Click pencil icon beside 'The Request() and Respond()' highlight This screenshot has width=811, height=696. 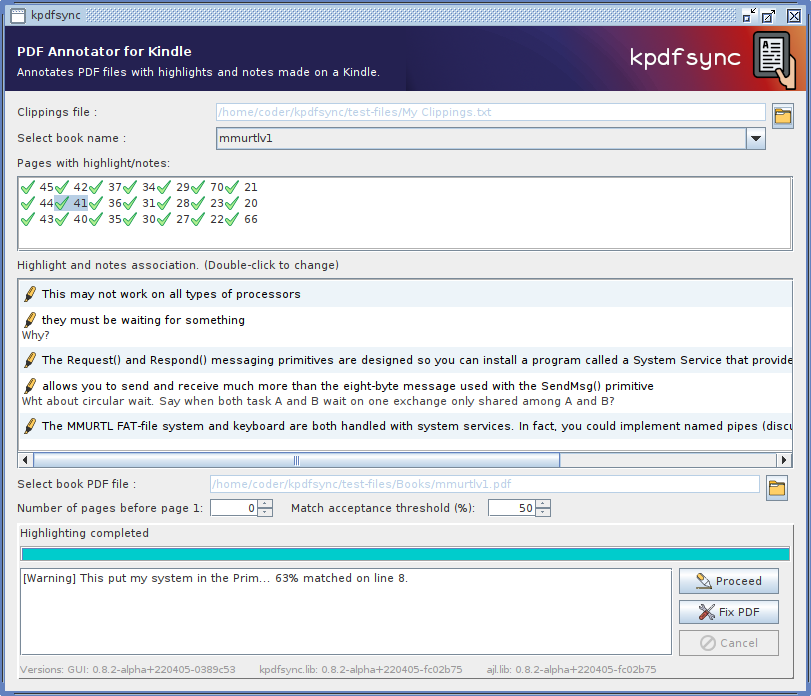[x=30, y=360]
